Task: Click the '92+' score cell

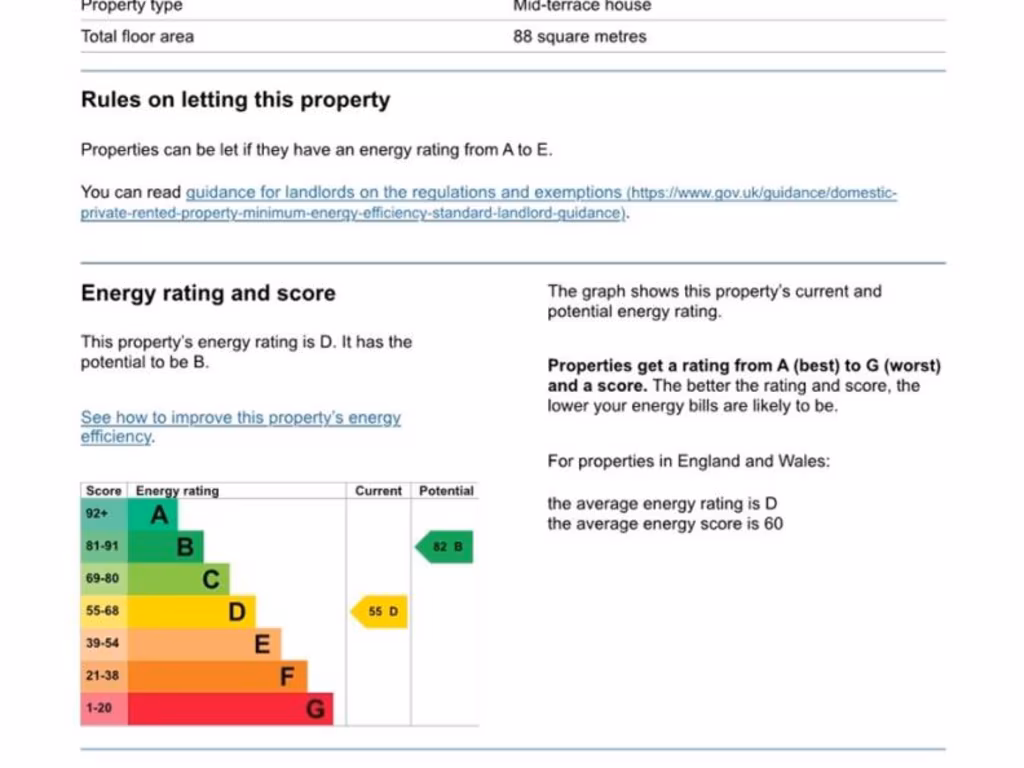Action: 97,514
